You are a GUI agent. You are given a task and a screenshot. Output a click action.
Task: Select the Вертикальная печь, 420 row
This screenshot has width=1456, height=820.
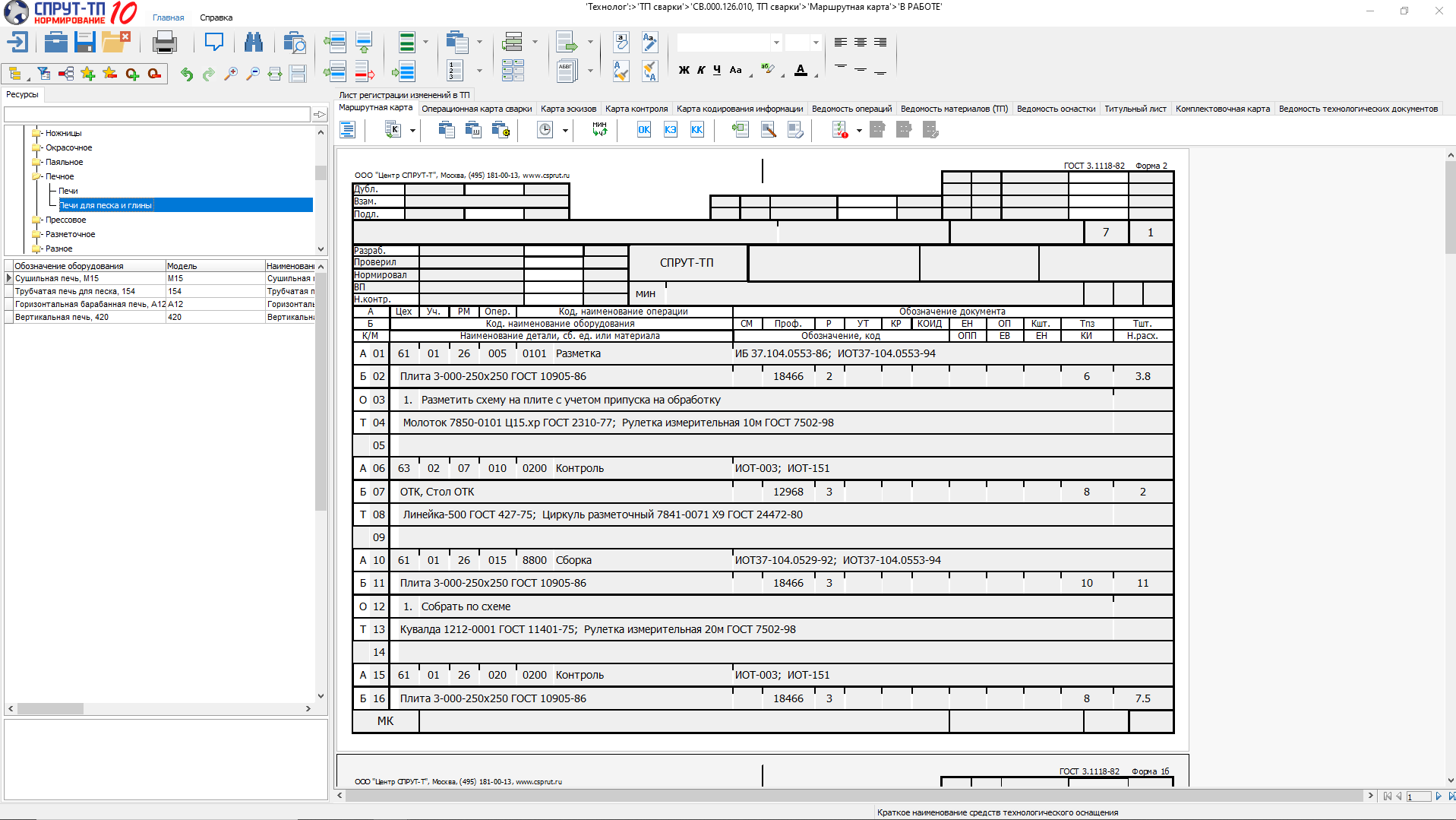[62, 317]
